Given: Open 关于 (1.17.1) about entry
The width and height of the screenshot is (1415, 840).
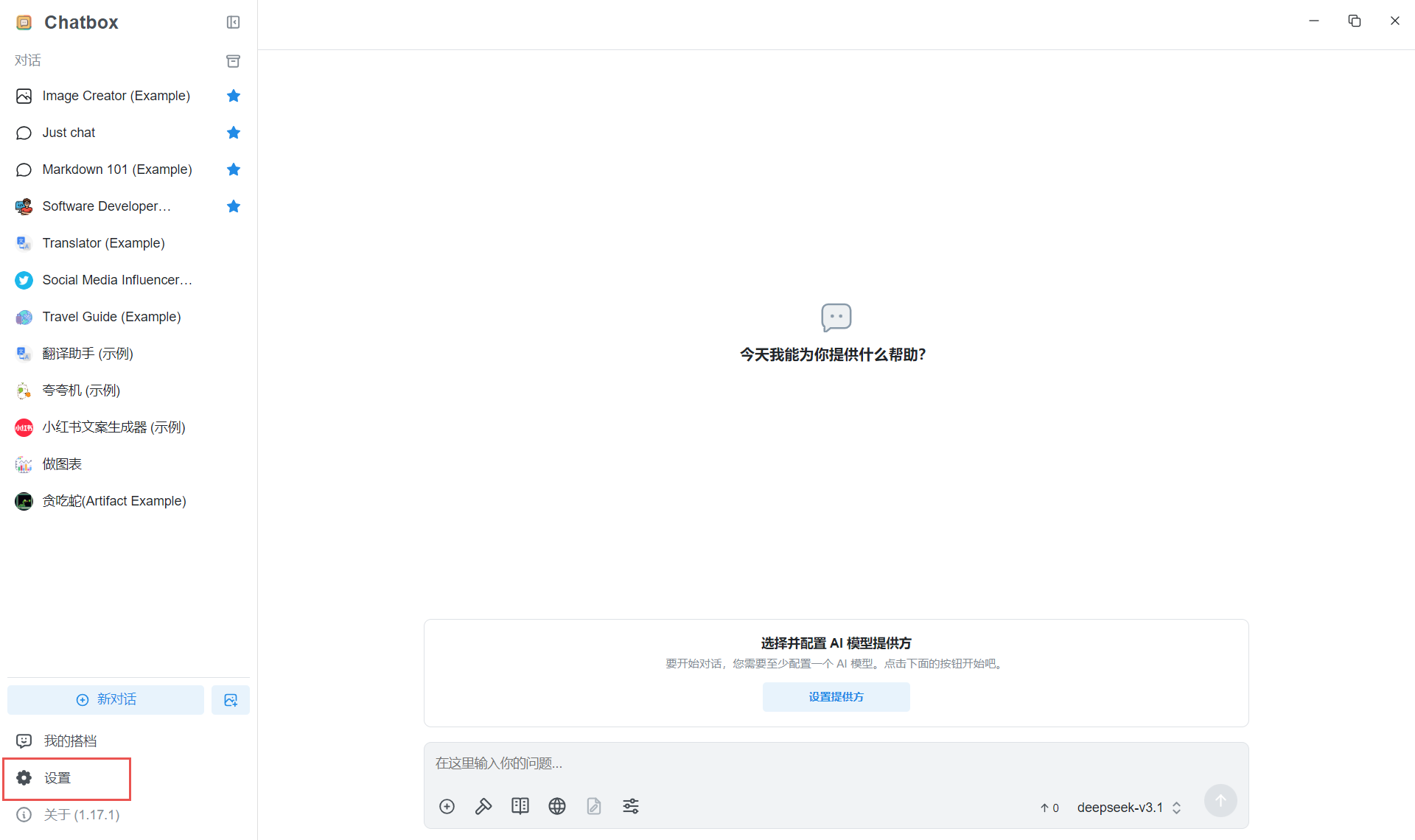Looking at the screenshot, I should pos(81,814).
